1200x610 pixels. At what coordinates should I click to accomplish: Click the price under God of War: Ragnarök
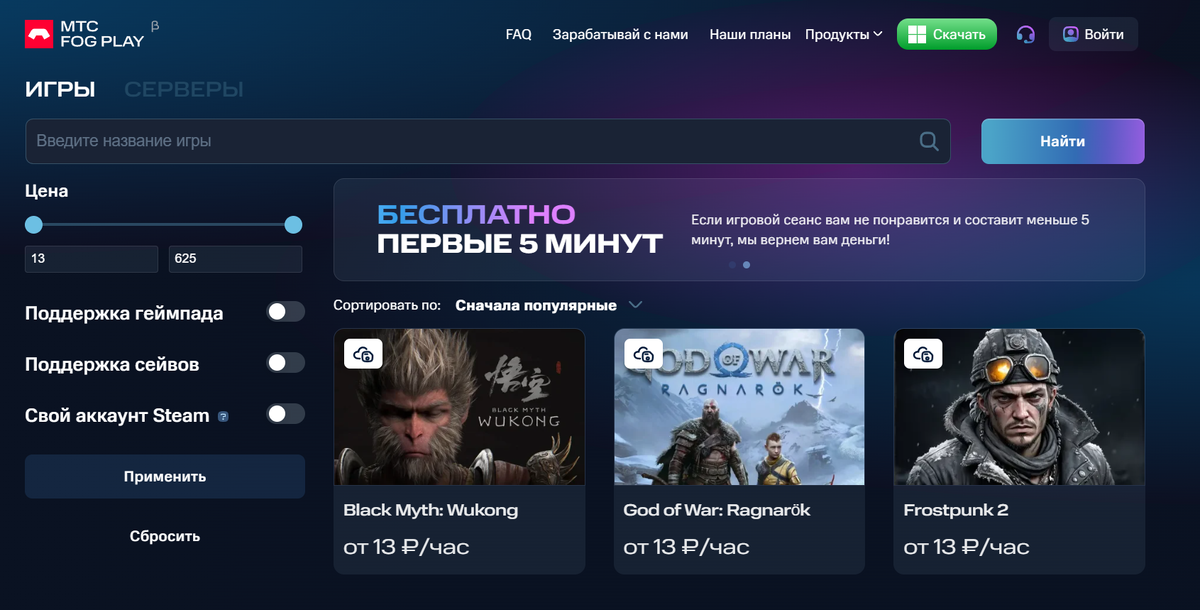point(686,547)
